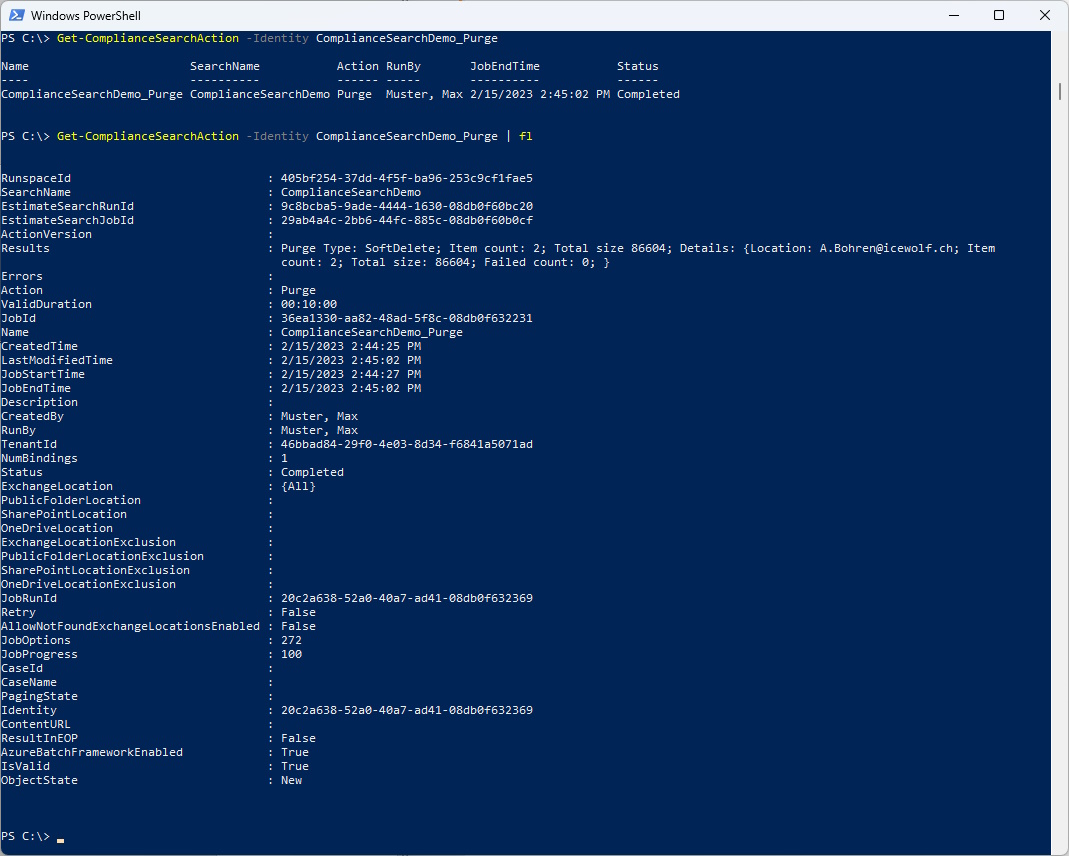
Task: Click the 'SharePointLocation' property label
Action: point(64,515)
